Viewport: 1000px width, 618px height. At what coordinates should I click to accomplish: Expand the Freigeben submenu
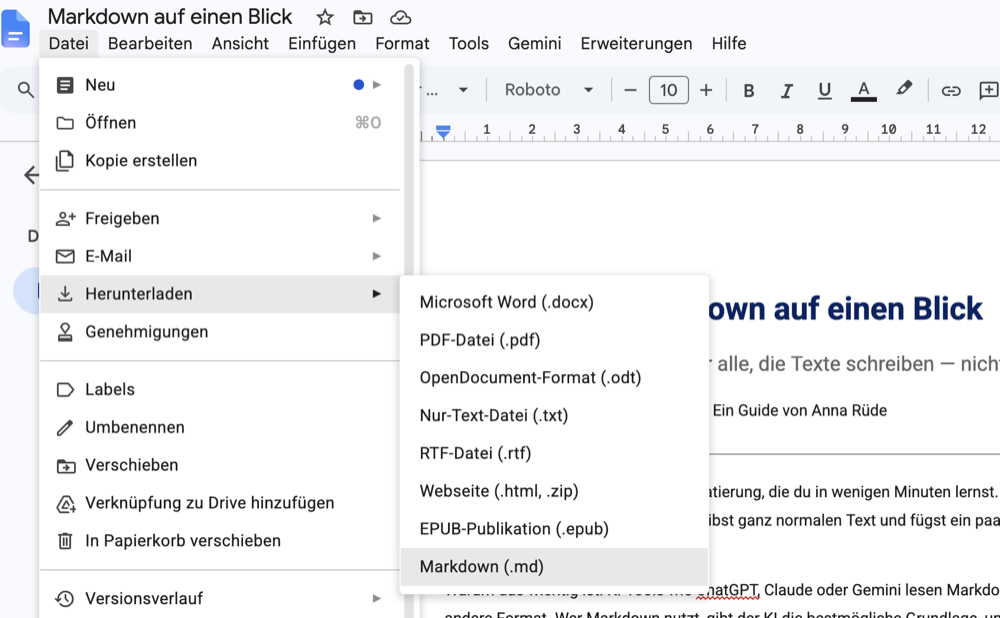(220, 218)
